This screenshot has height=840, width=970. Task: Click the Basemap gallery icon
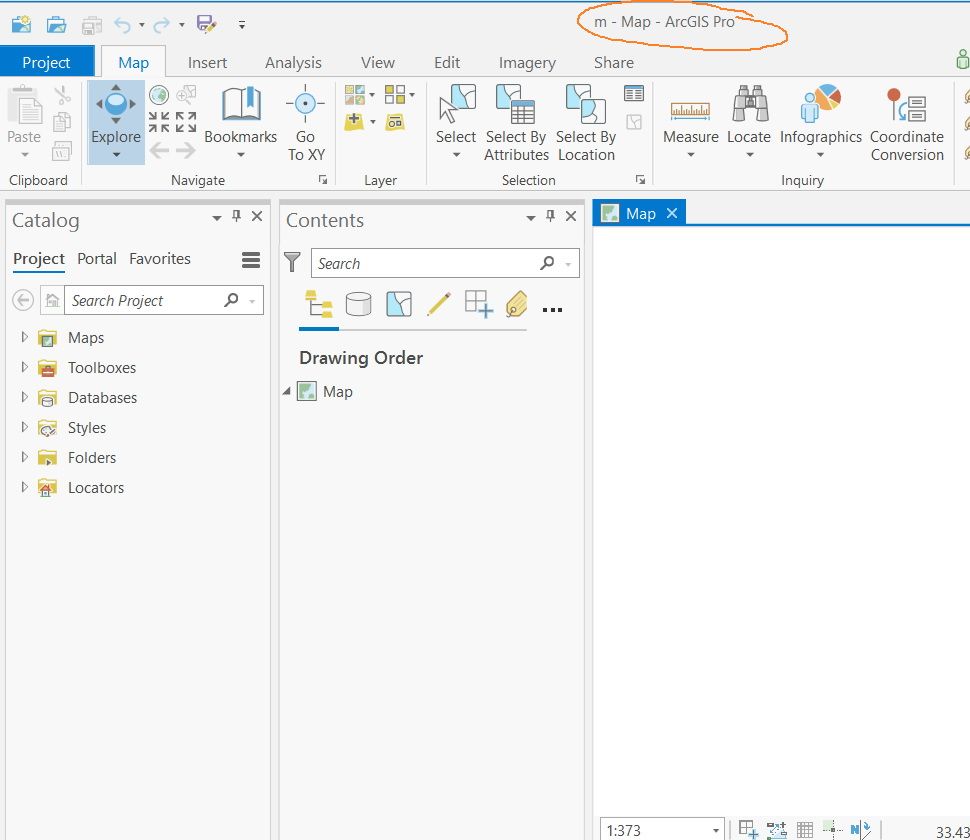tap(355, 95)
